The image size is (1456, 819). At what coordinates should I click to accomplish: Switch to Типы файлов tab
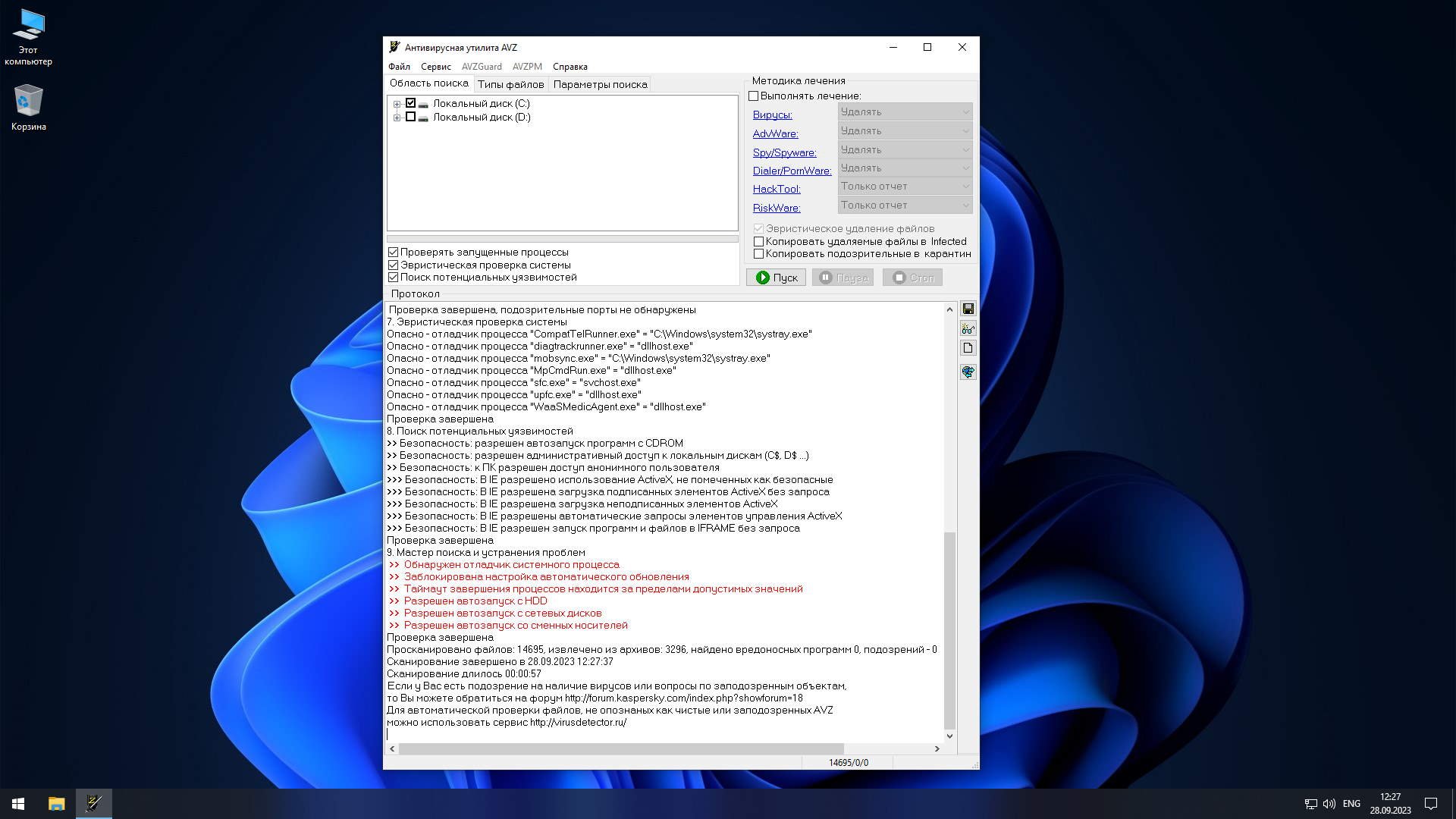[510, 84]
